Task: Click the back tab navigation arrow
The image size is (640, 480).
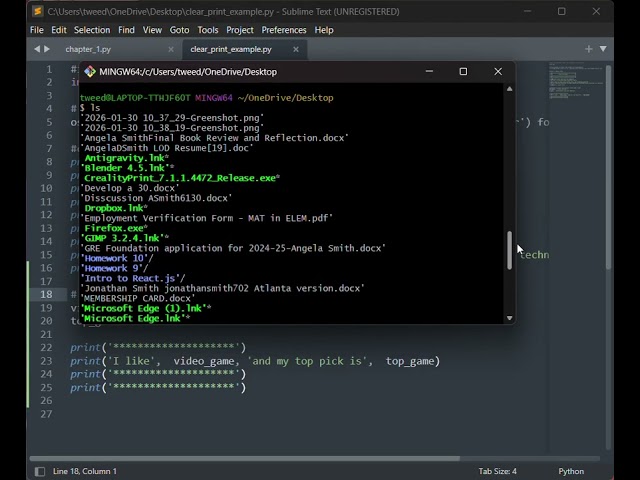Action: 37,49
